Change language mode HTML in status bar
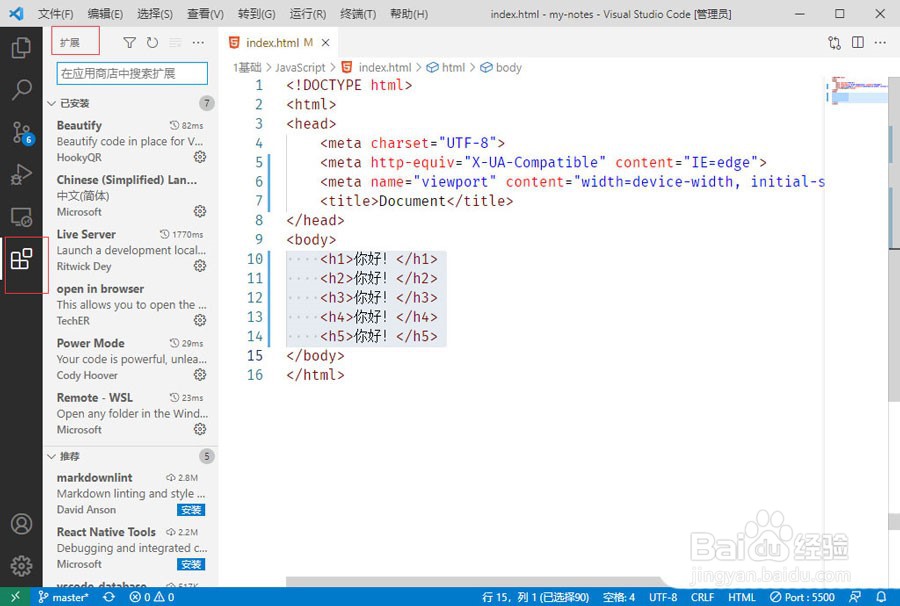This screenshot has width=900, height=606. coord(742,597)
